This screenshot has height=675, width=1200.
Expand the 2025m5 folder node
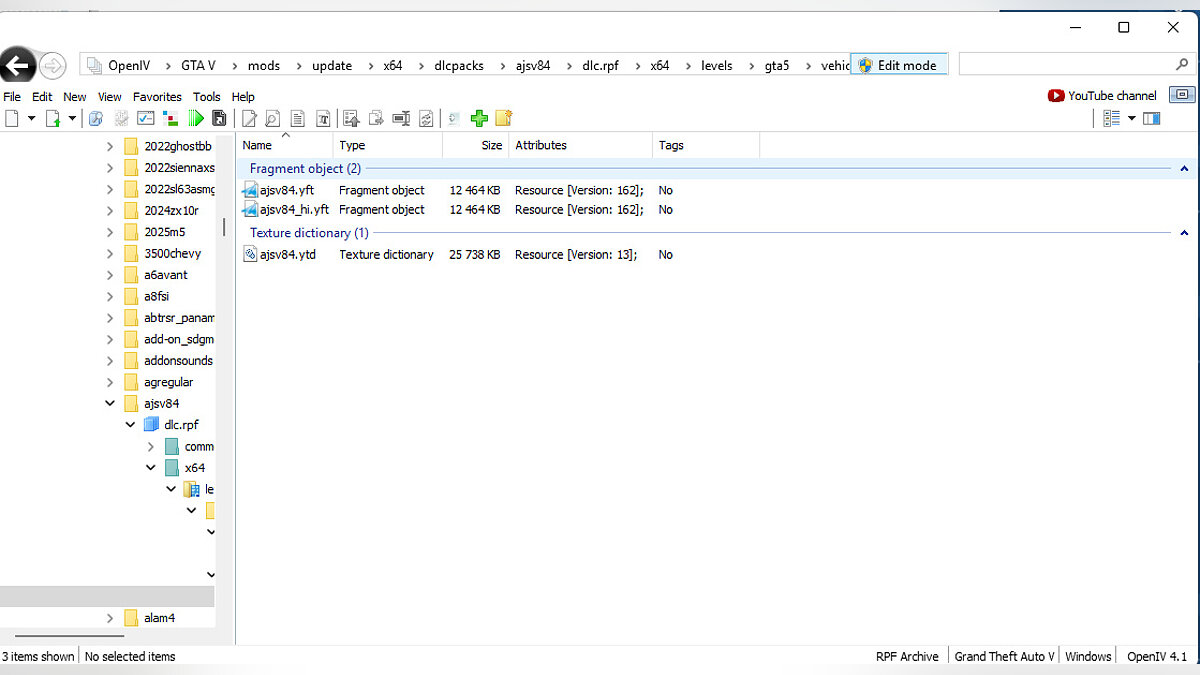pos(110,232)
